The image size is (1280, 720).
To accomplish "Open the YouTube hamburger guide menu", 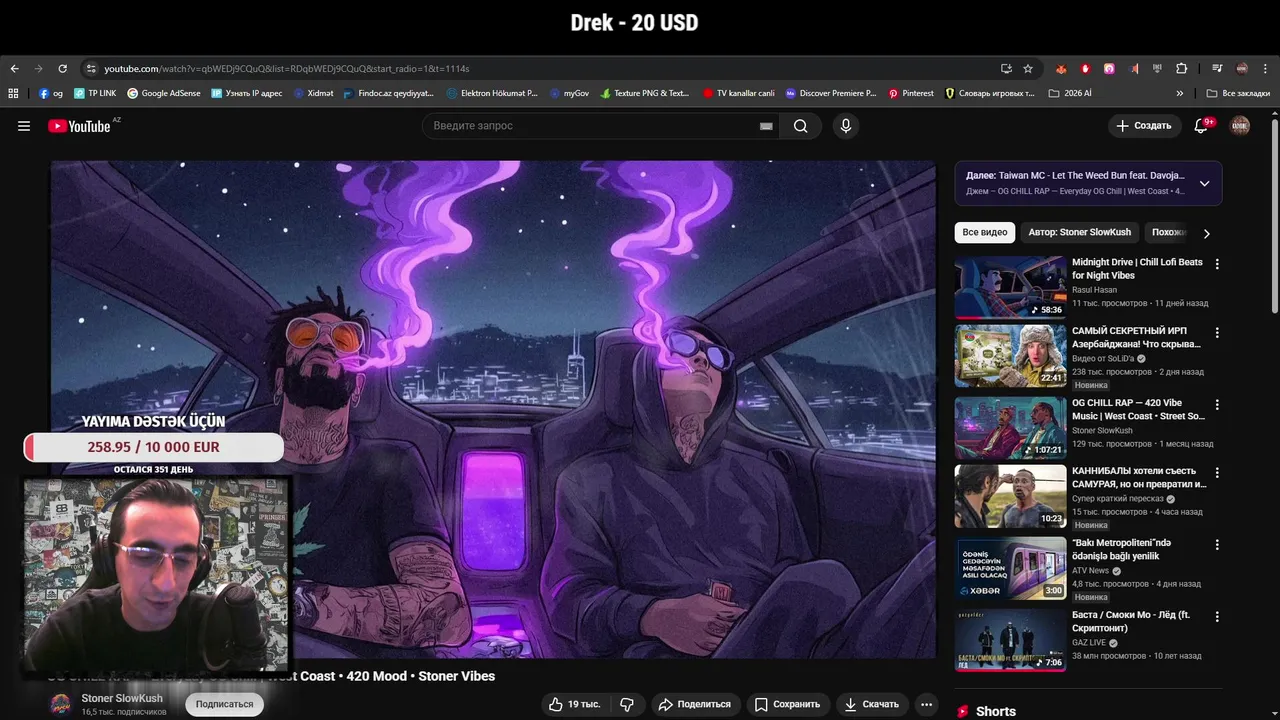I will [24, 126].
